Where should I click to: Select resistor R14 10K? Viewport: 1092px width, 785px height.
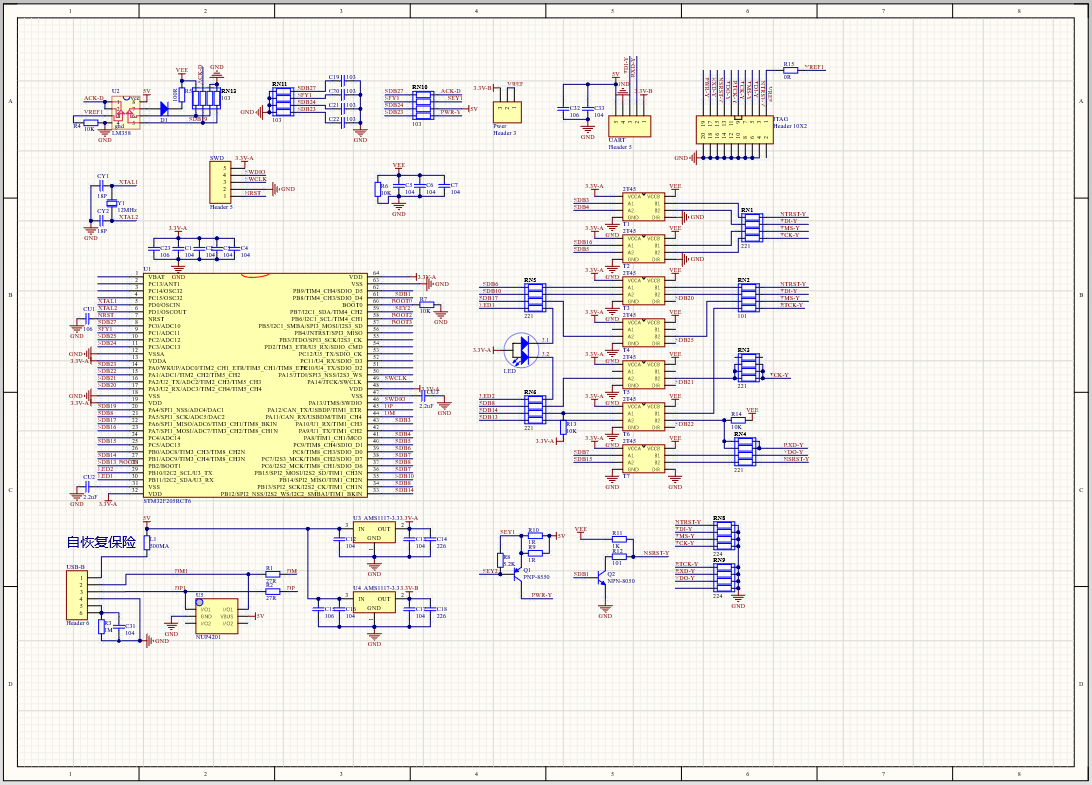[738, 420]
